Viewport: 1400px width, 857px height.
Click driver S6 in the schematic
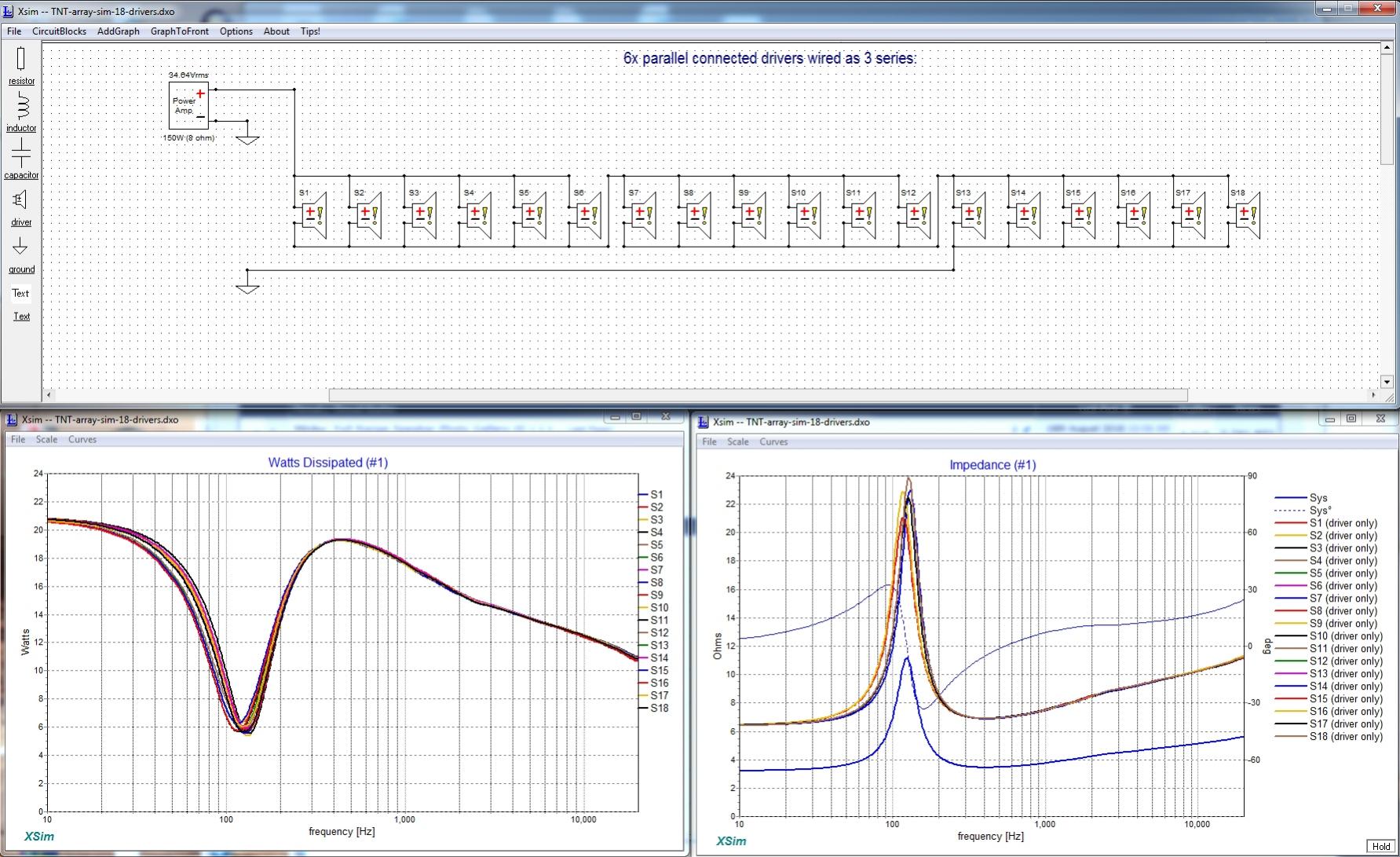tap(588, 214)
